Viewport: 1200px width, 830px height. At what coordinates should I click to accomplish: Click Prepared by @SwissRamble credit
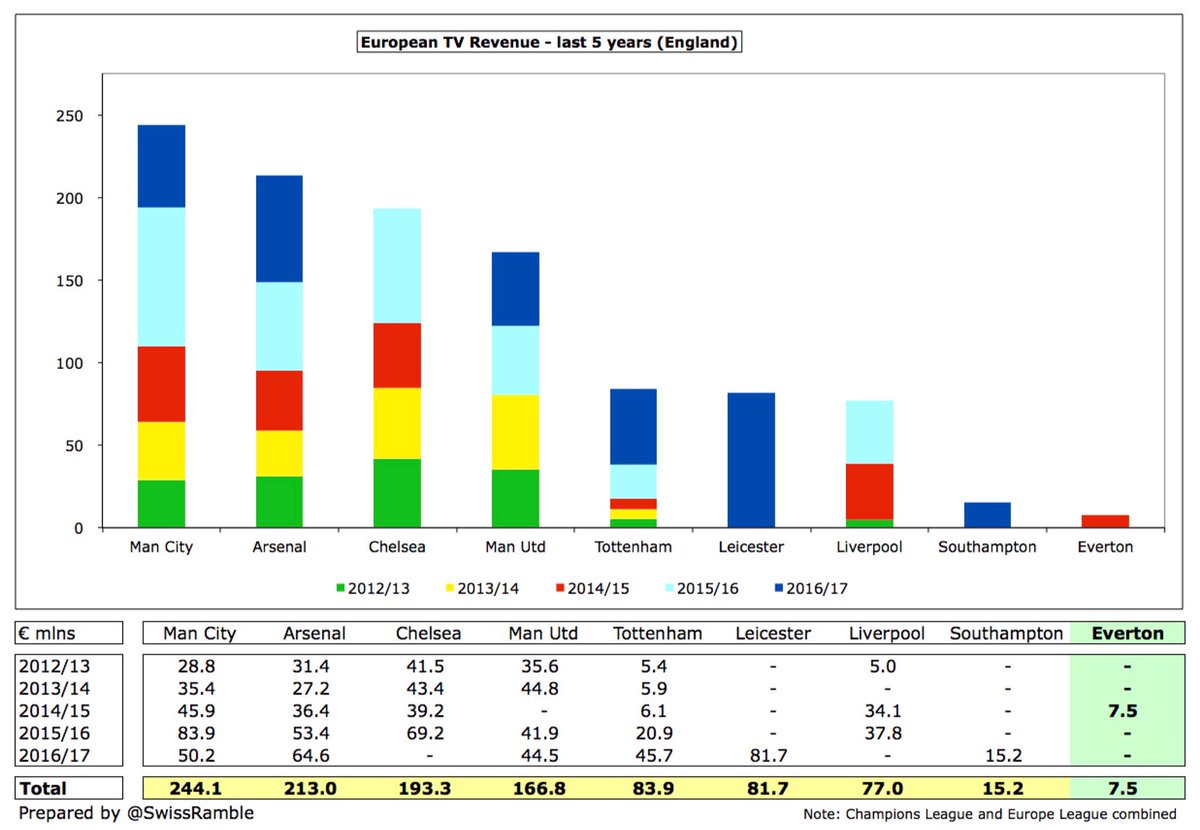click(x=135, y=813)
